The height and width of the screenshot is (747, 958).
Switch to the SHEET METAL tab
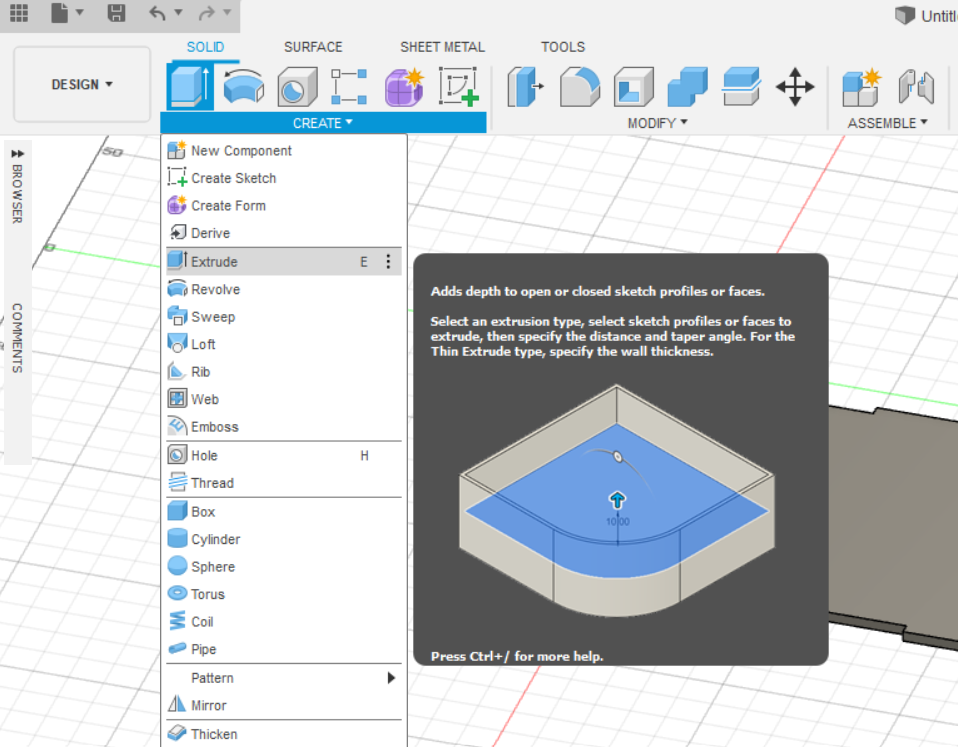(x=442, y=47)
